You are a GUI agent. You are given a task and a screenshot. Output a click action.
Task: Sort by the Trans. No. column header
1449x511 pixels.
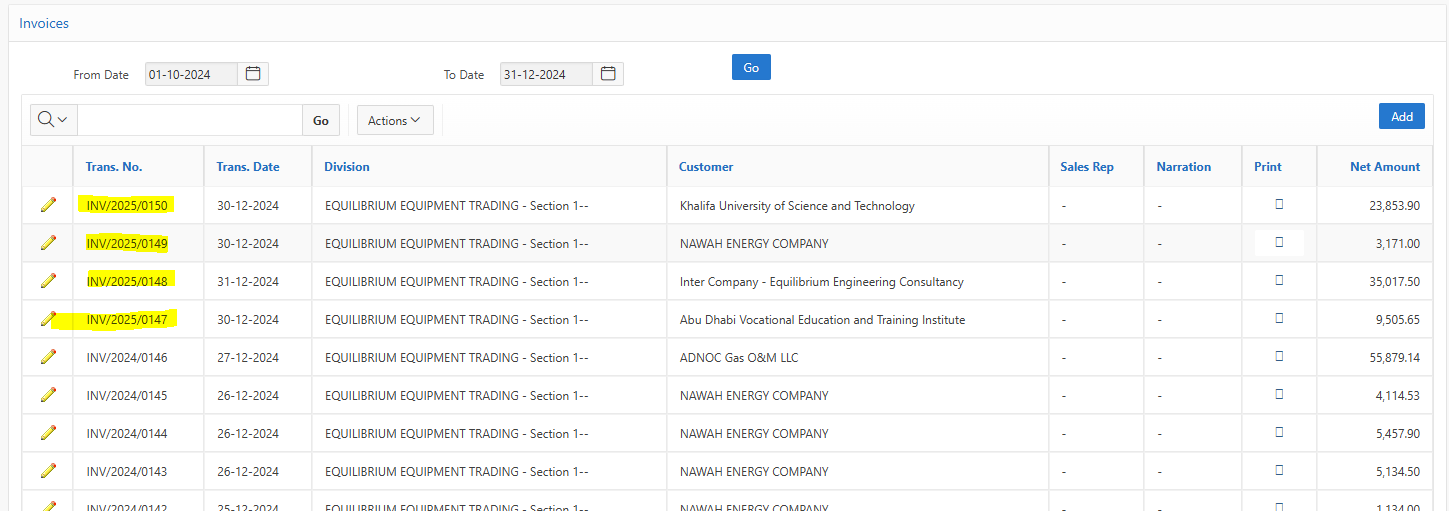(114, 167)
